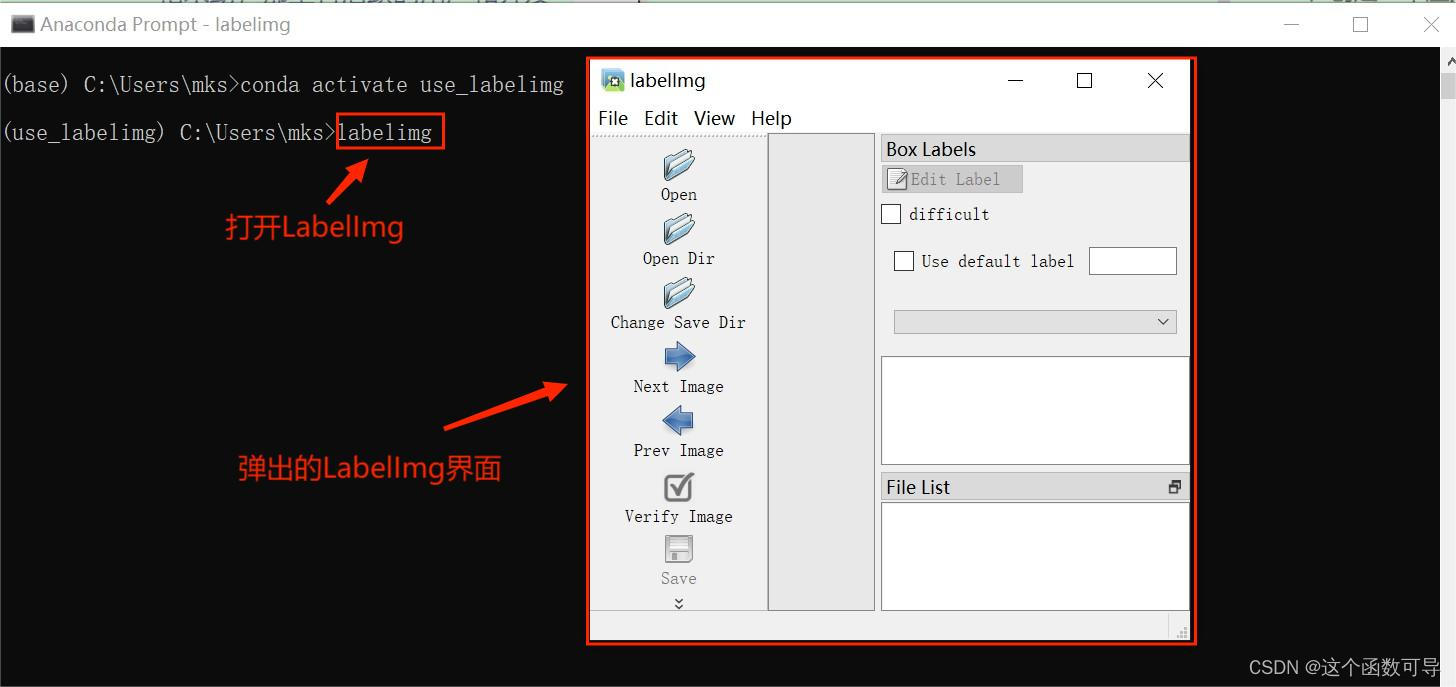Click the Edit Label button
This screenshot has height=687, width=1456.
(x=952, y=180)
